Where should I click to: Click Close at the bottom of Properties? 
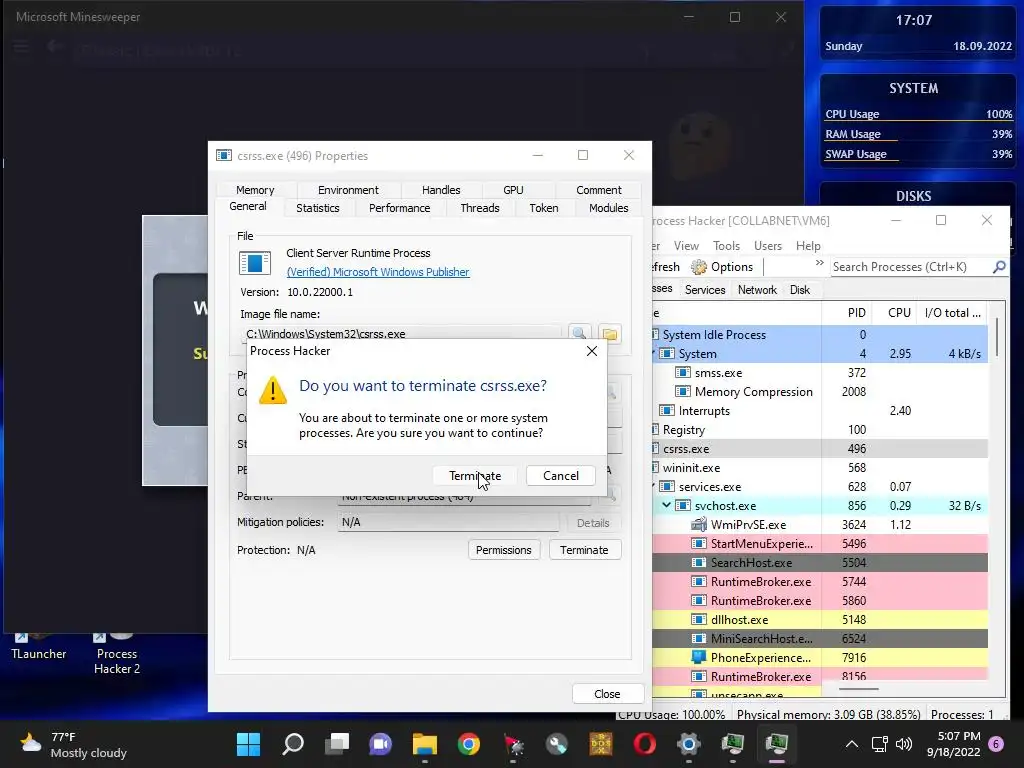click(x=607, y=694)
